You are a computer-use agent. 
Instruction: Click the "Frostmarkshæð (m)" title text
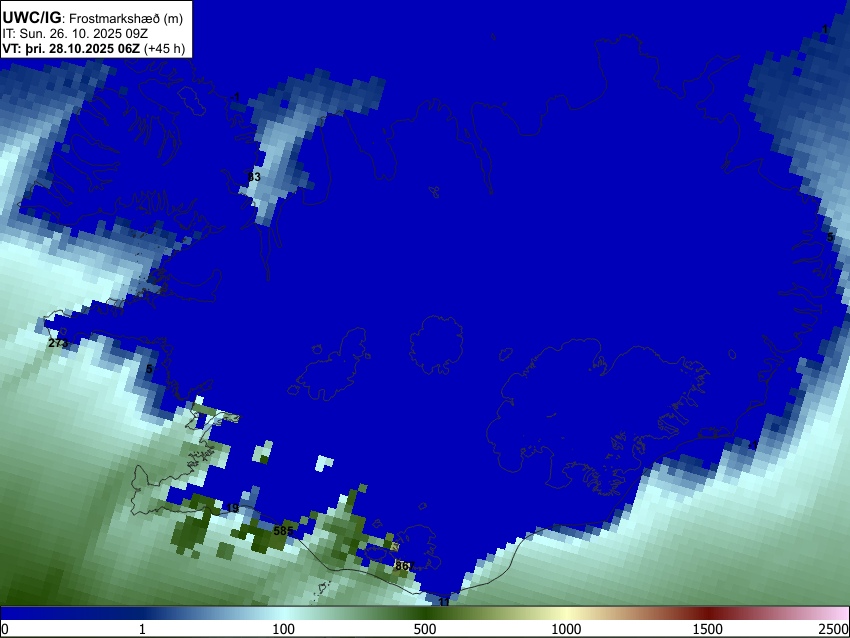pyautogui.click(x=126, y=18)
